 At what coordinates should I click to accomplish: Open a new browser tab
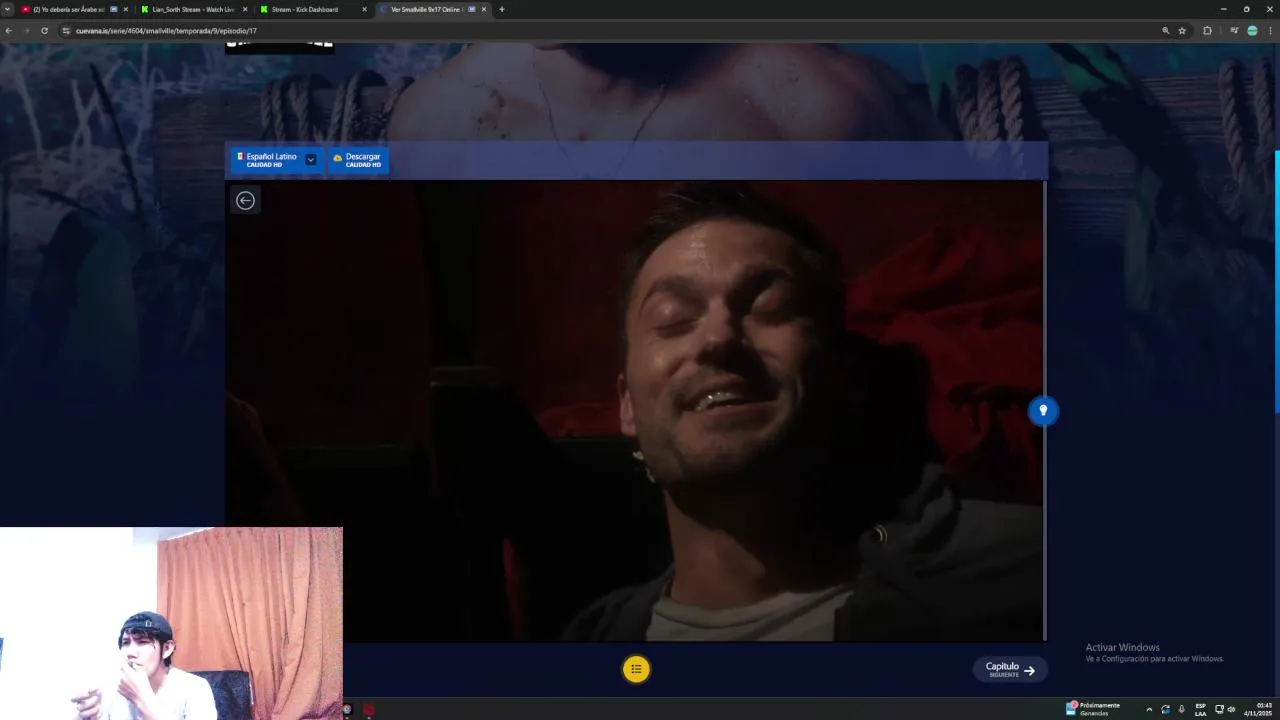(502, 9)
